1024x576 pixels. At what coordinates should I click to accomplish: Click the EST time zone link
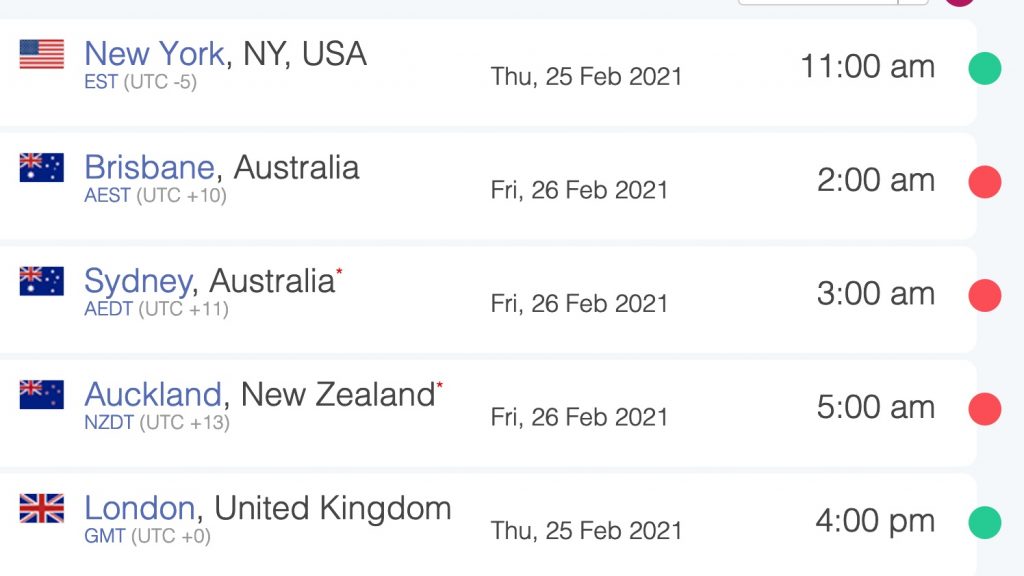[101, 82]
